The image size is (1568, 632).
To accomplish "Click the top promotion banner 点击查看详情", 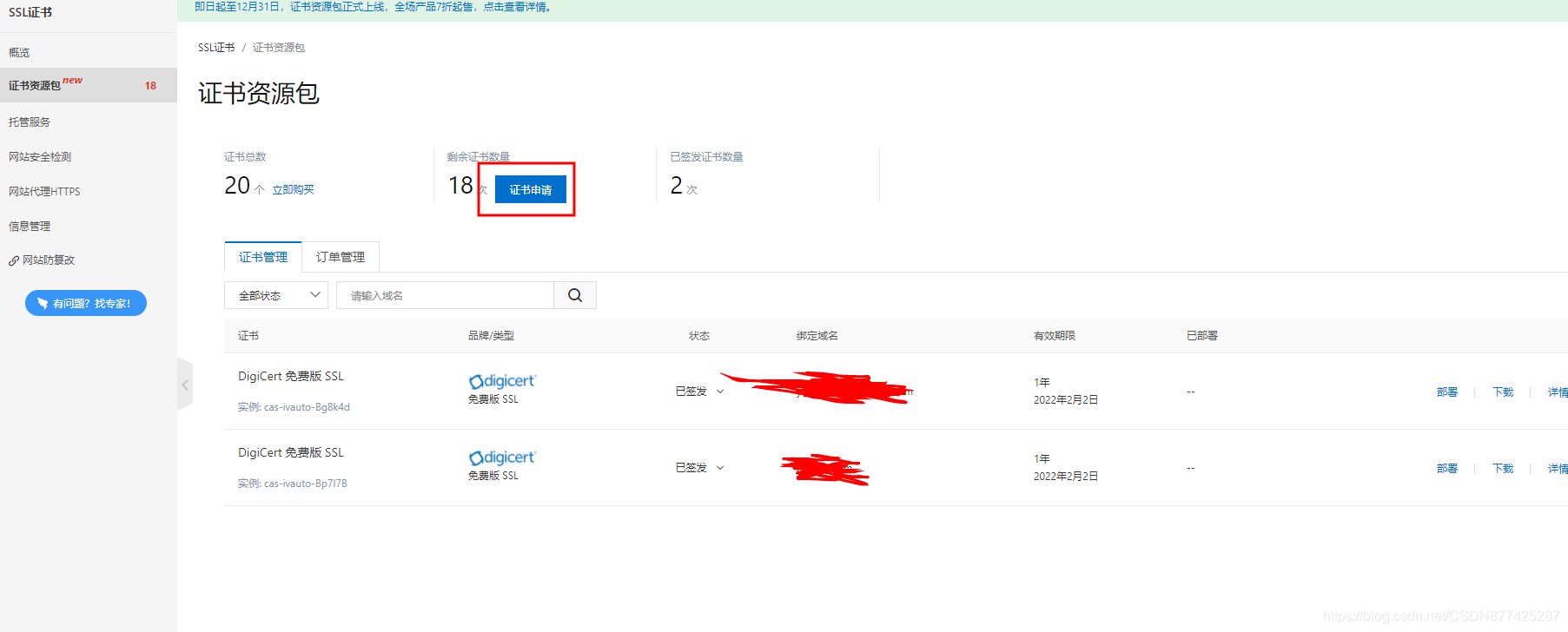I will pos(516,7).
